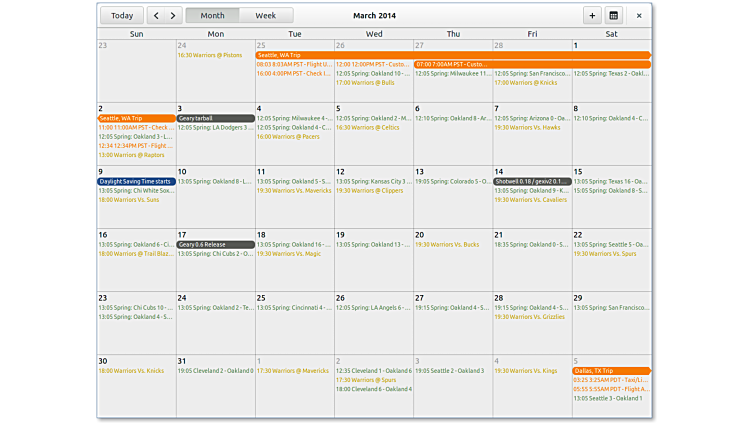Open the Geary 0.6 Release event
The width and height of the screenshot is (752, 423).
(215, 244)
